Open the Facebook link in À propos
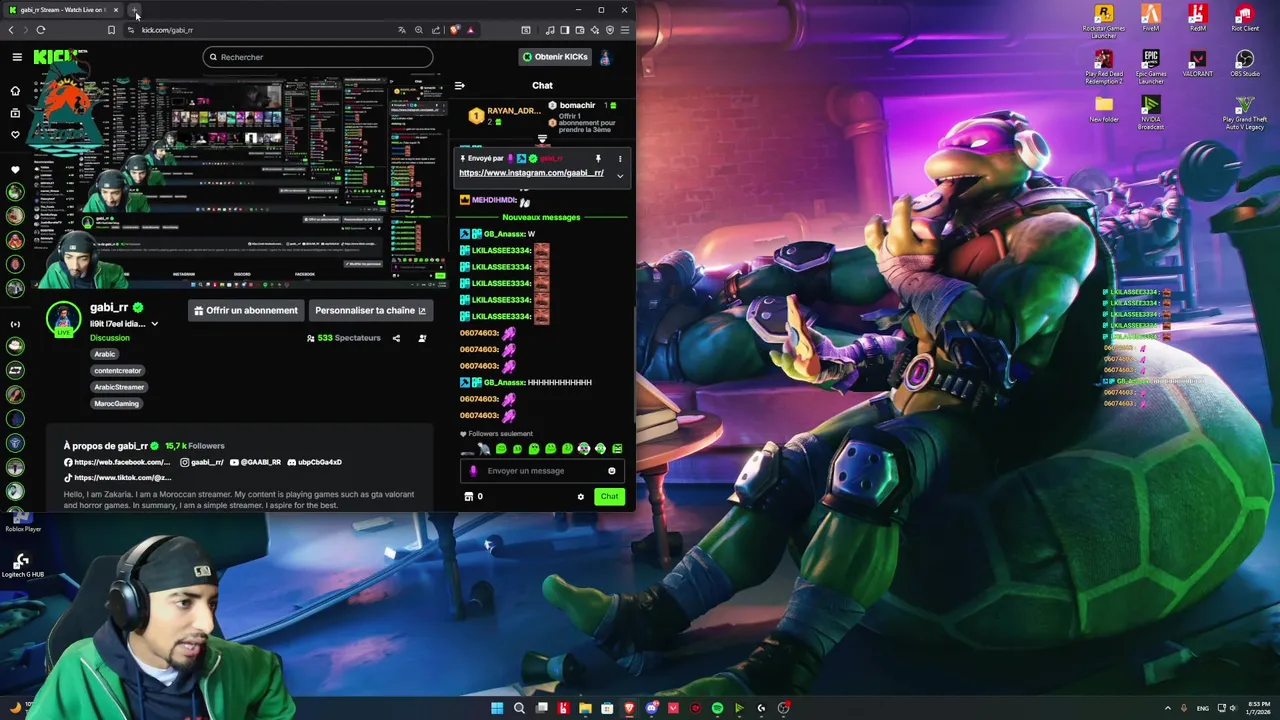1280x720 pixels. tap(117, 462)
